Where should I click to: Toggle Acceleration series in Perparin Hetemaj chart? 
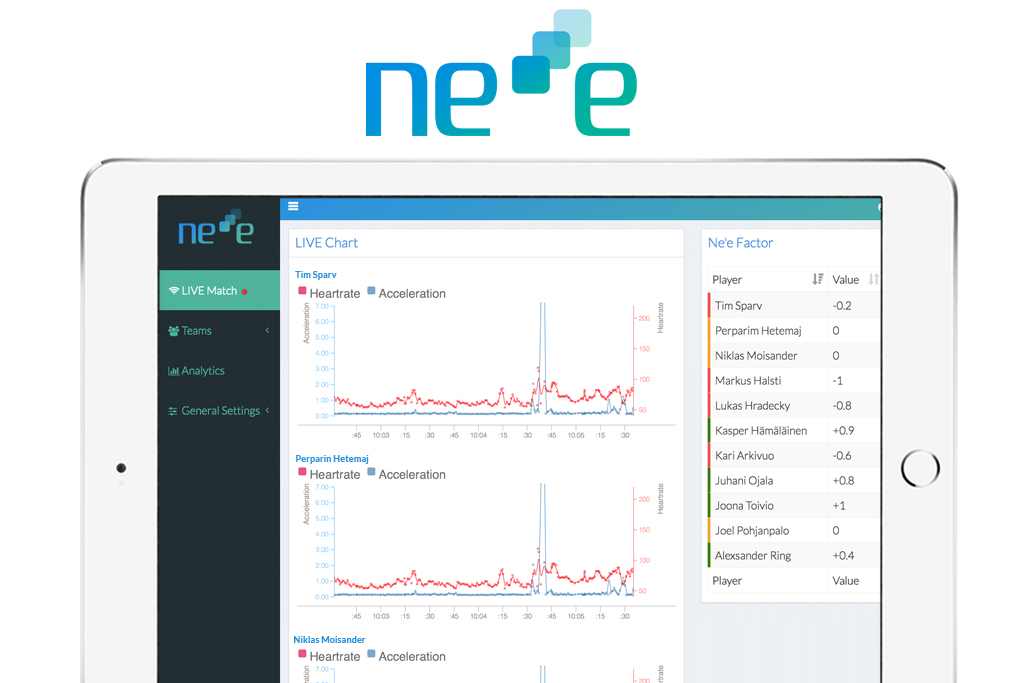pyautogui.click(x=406, y=474)
